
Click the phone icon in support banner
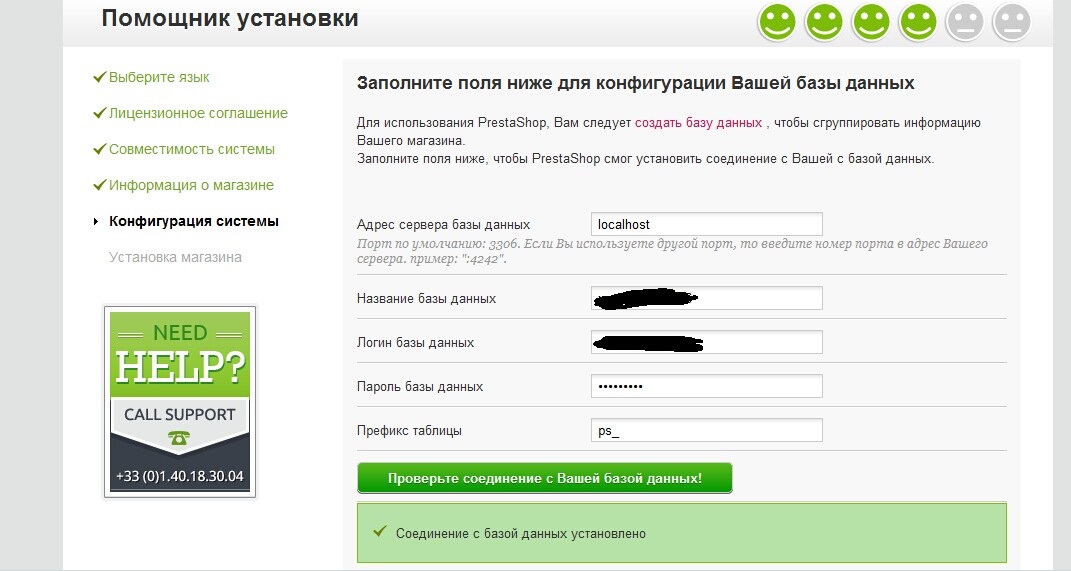click(180, 439)
